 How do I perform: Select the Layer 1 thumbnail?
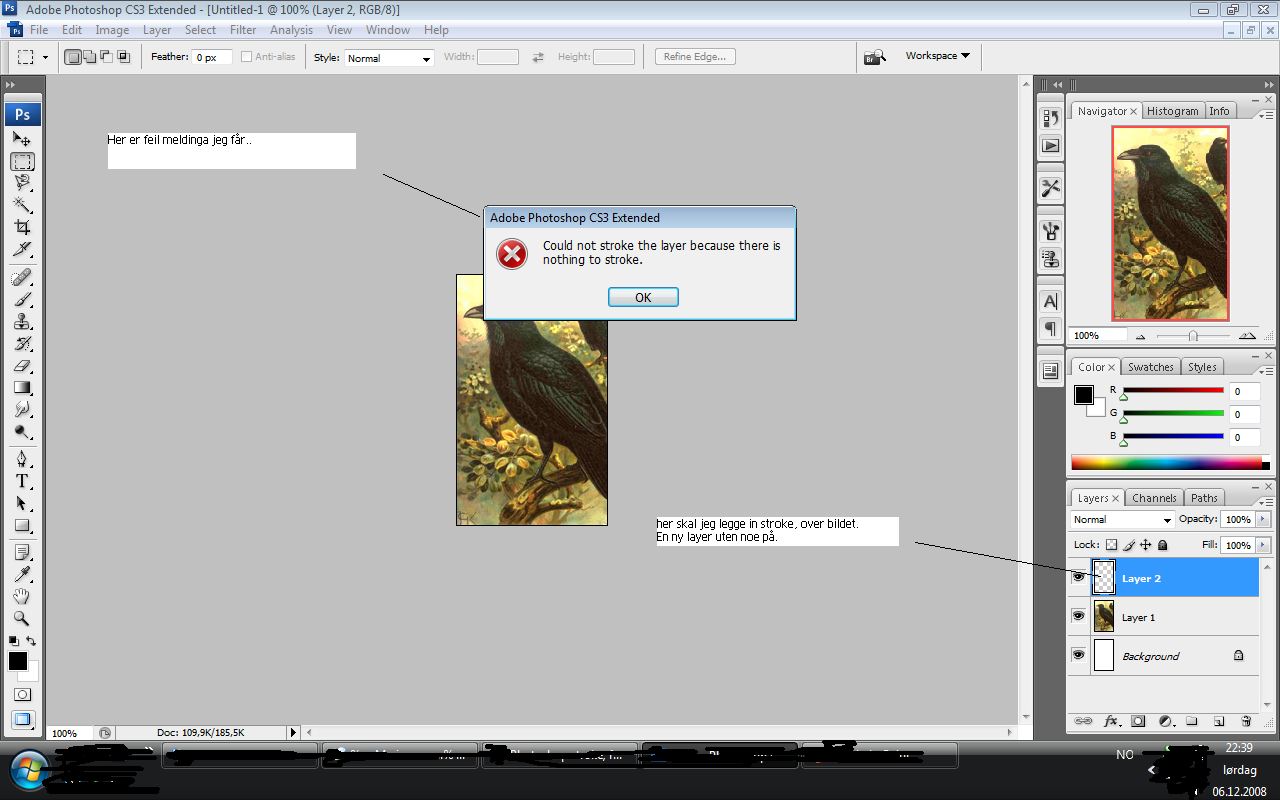[x=1104, y=616]
